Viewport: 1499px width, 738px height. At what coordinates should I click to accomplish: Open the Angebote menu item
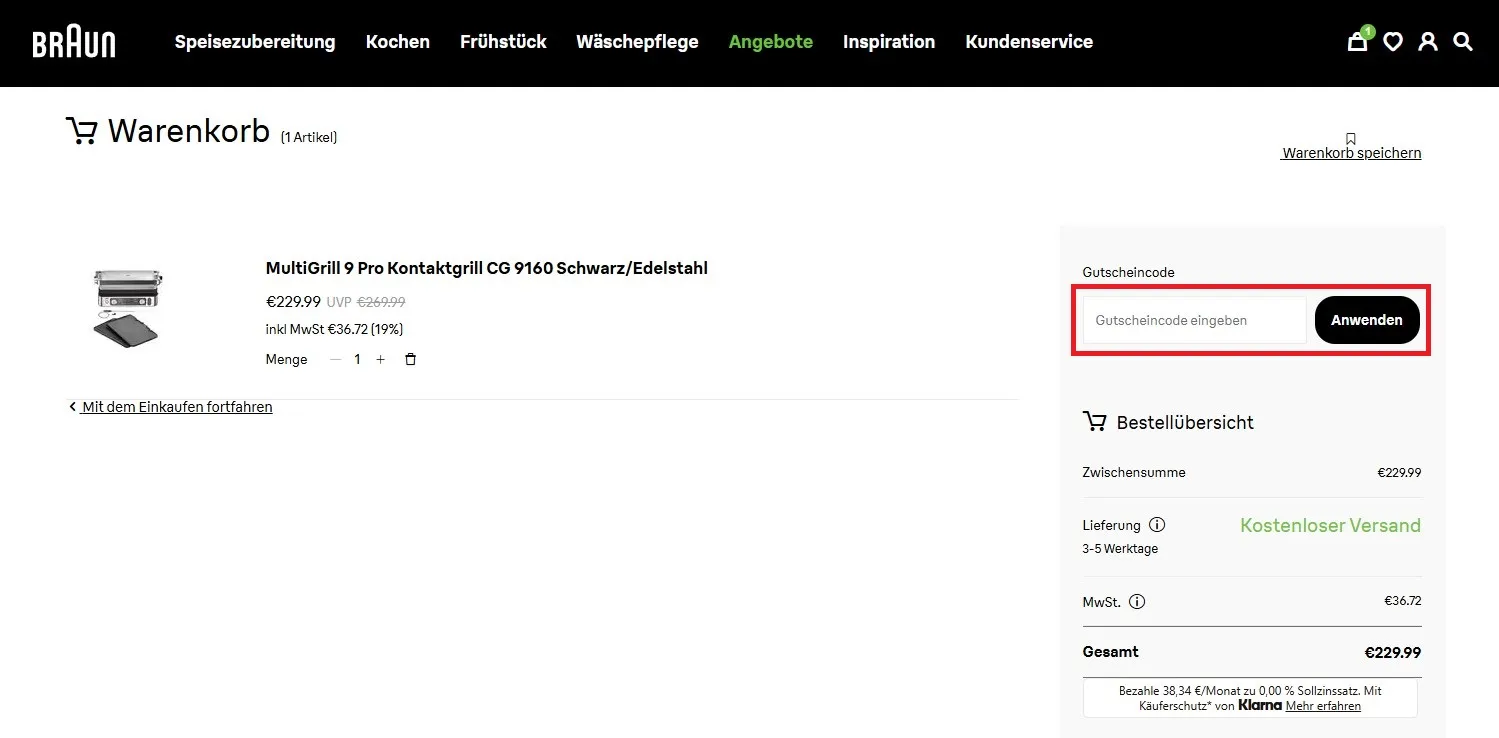pos(770,42)
